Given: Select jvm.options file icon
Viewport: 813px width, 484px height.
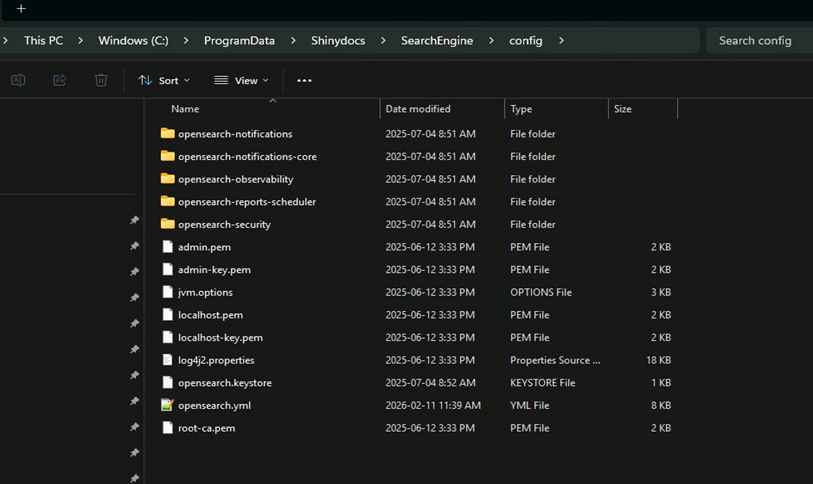Looking at the screenshot, I should coord(167,292).
